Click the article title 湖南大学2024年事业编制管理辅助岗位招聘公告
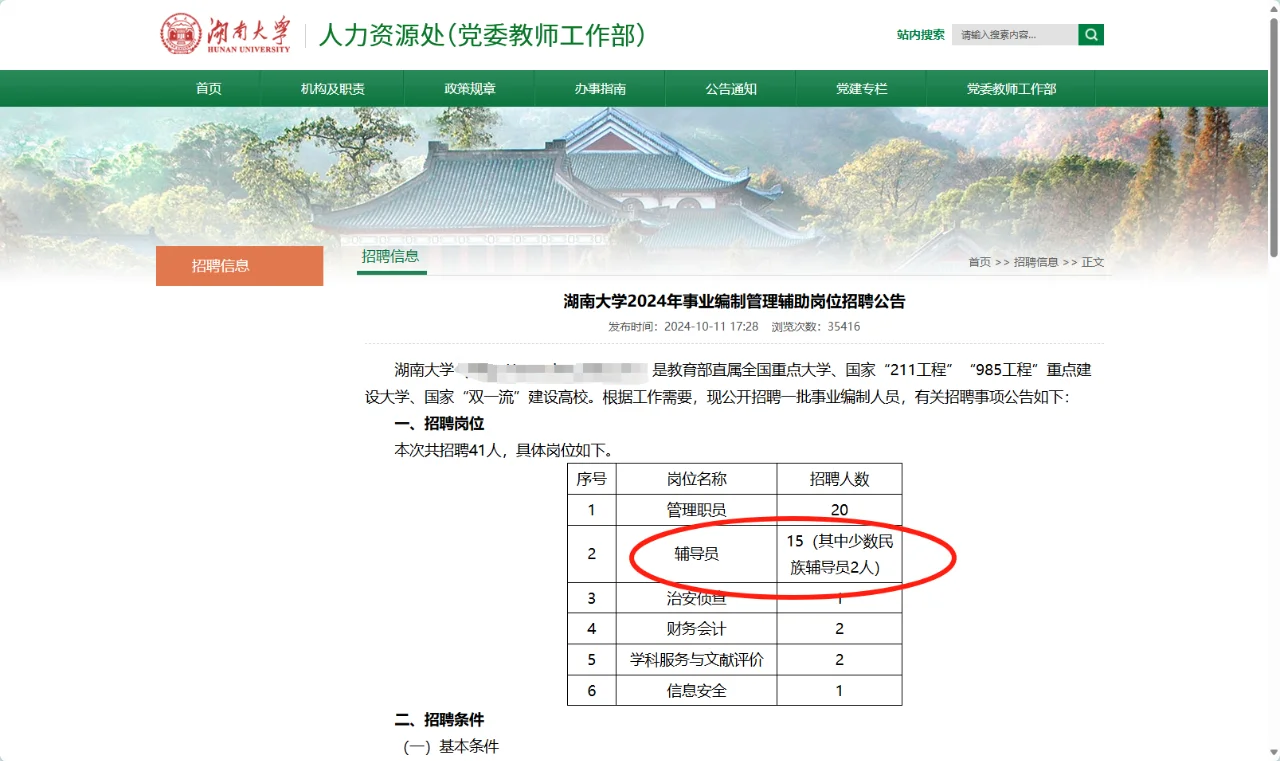This screenshot has width=1280, height=761. (734, 301)
